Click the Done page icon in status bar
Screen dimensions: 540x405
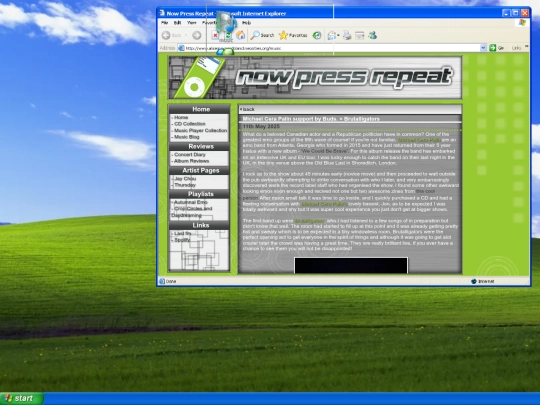[162, 281]
